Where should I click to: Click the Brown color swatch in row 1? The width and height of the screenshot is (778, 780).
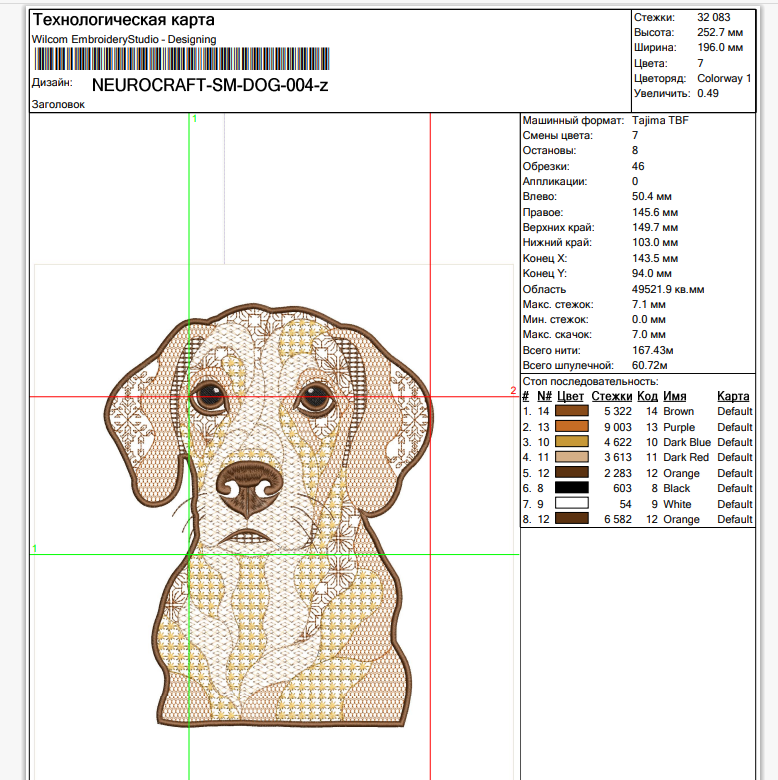tap(572, 411)
